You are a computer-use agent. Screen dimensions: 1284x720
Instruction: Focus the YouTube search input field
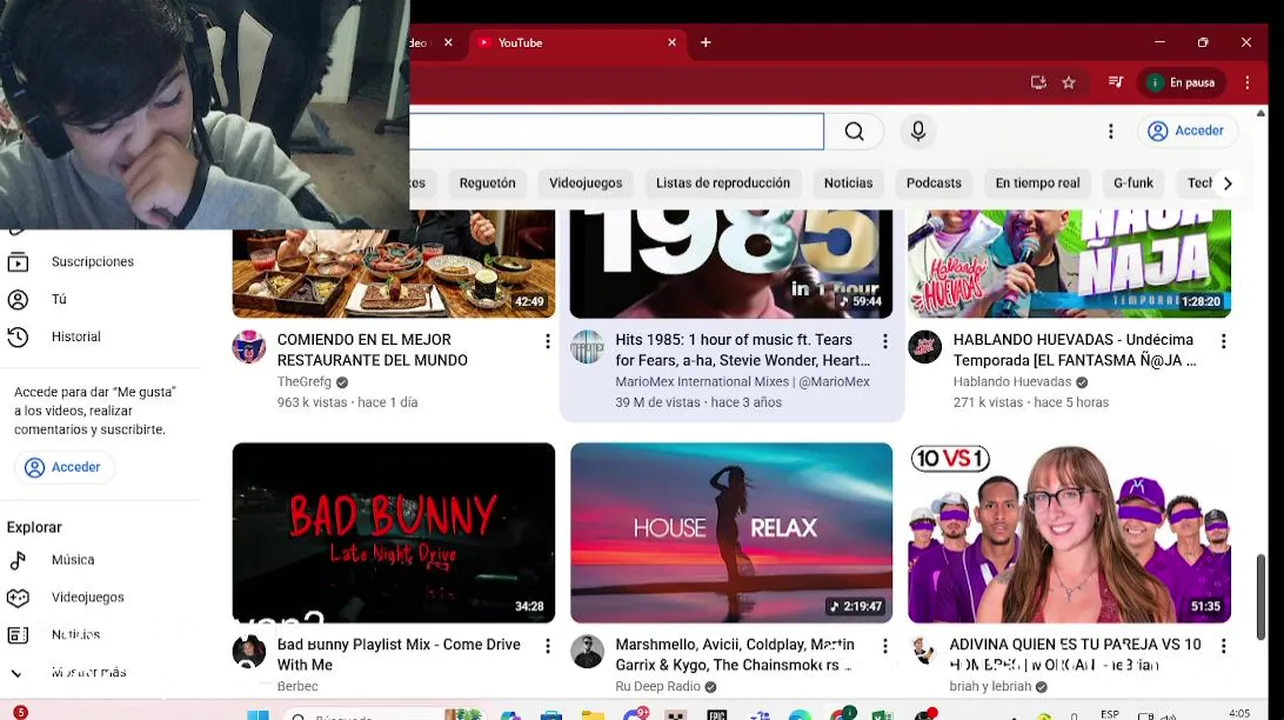(x=616, y=132)
